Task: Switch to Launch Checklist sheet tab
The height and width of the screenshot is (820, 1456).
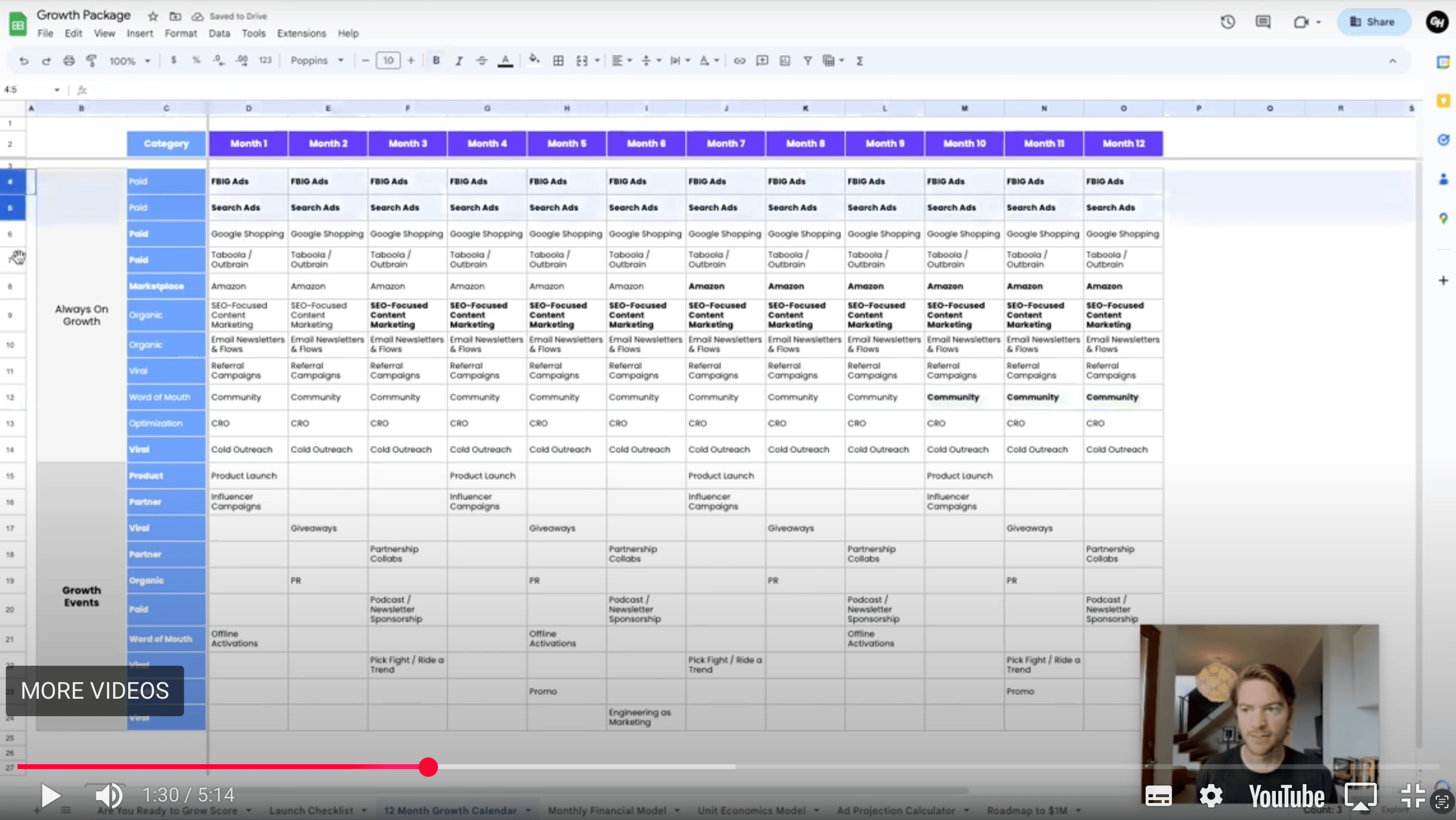Action: tap(311, 810)
